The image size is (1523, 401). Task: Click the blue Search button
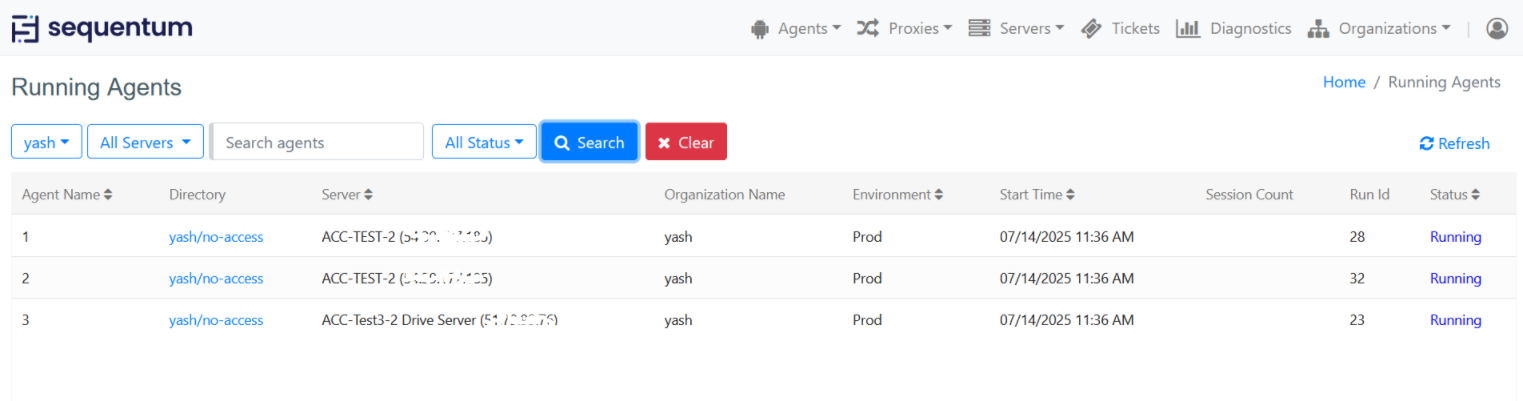(589, 142)
